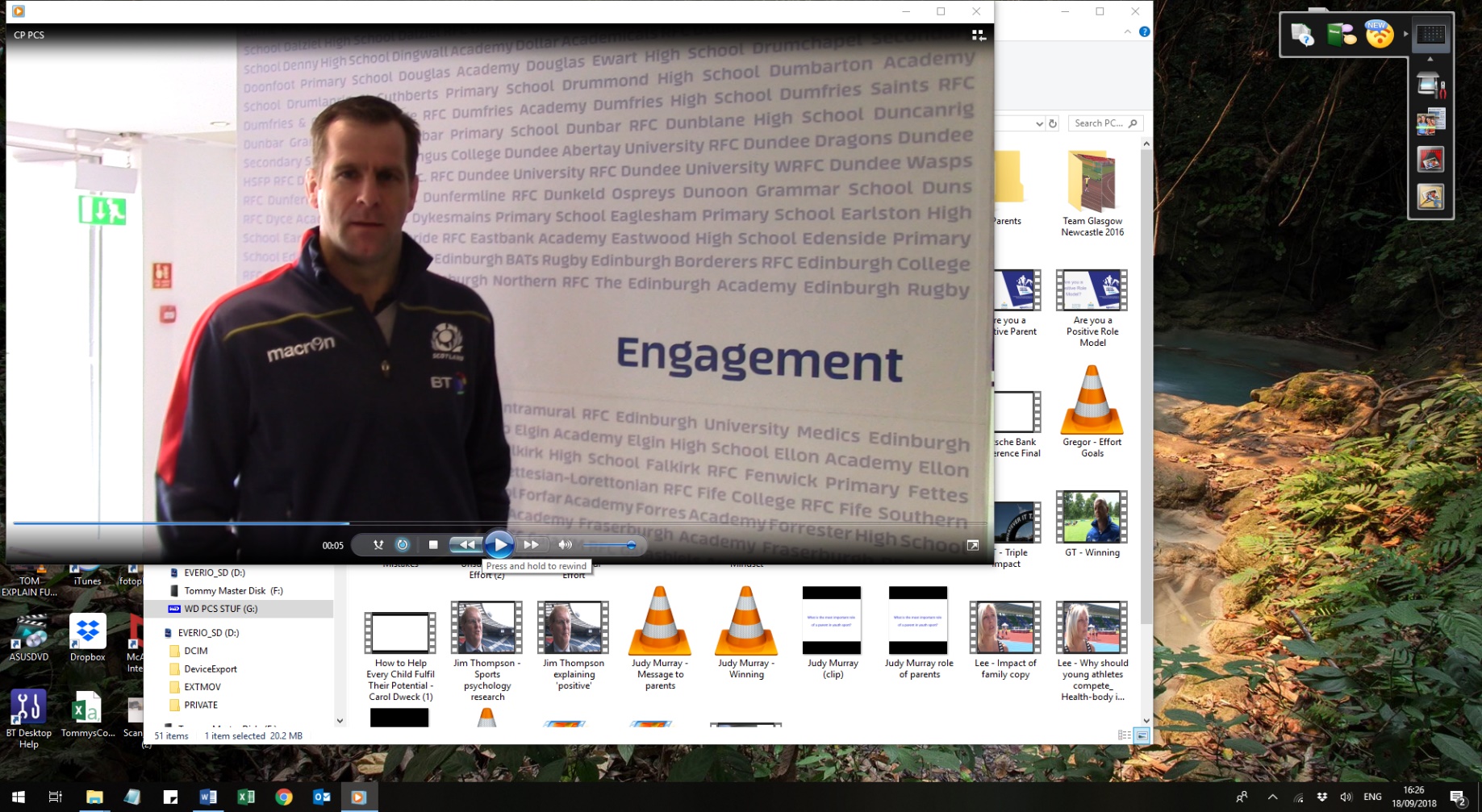Click navigation pane scroll down arrow
1482x812 pixels.
tap(340, 721)
